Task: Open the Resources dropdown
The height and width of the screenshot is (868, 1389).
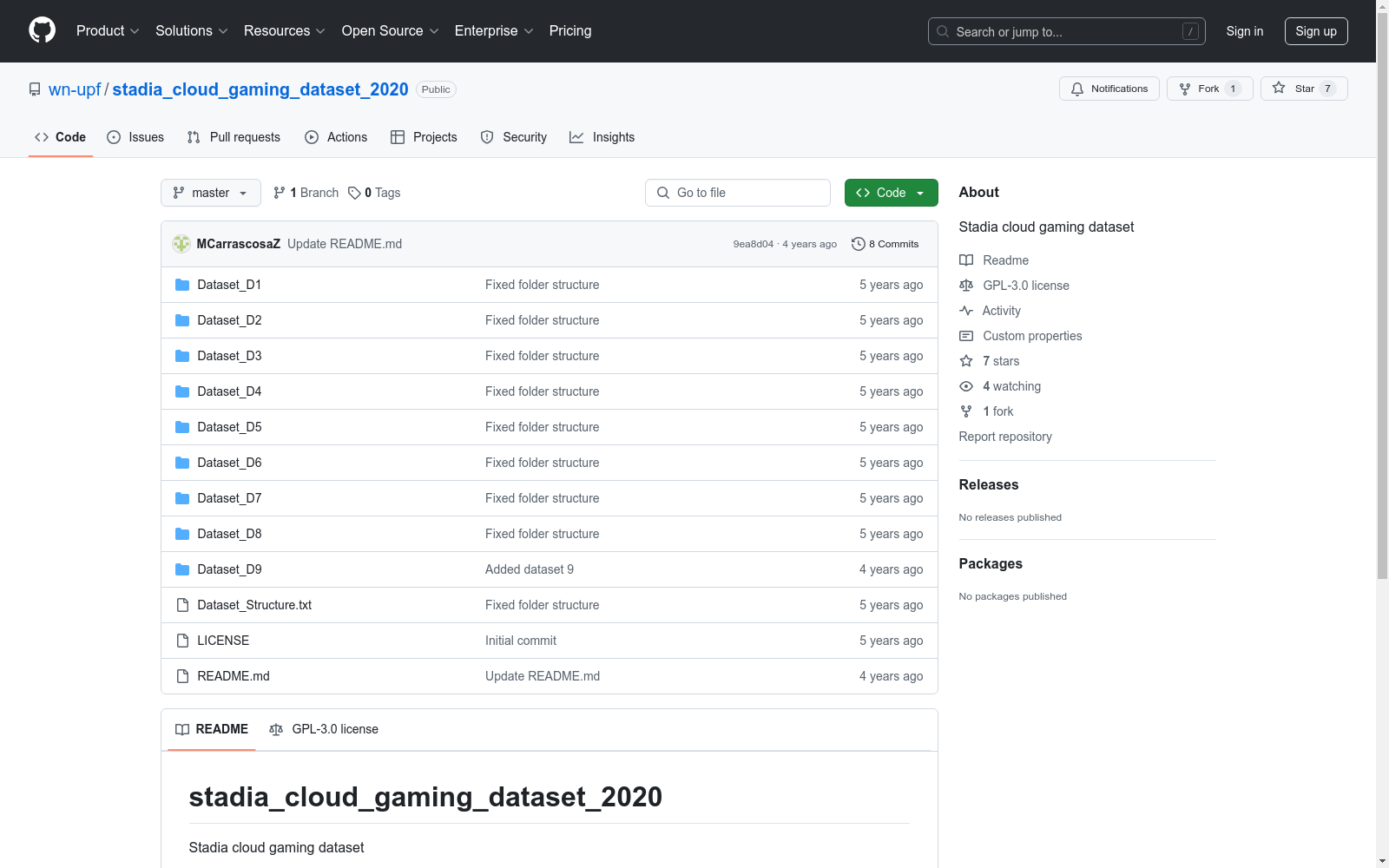Action: (x=285, y=30)
